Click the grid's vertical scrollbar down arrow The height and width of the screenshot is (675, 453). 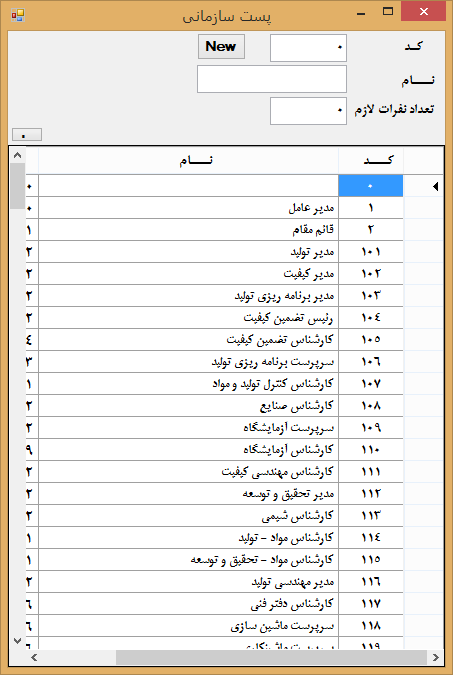[18, 641]
